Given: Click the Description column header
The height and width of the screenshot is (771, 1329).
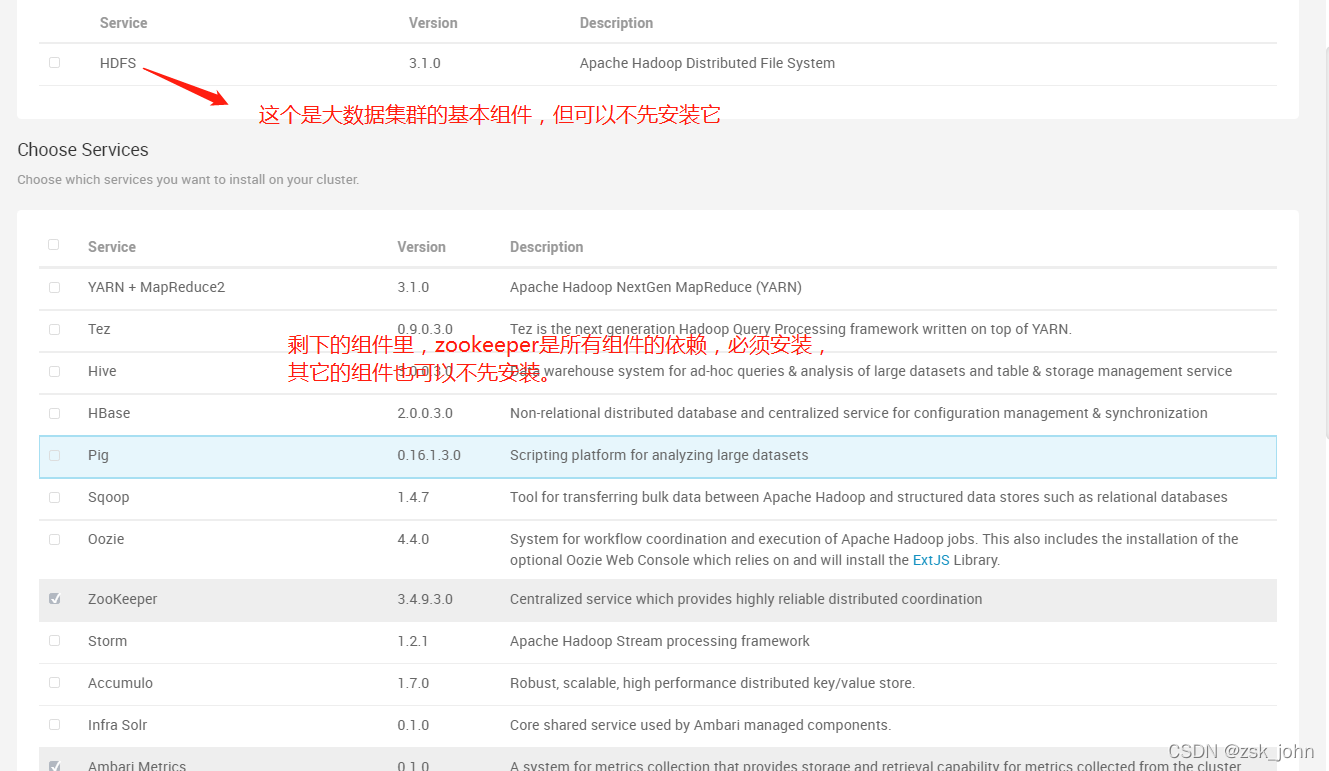Looking at the screenshot, I should point(546,247).
